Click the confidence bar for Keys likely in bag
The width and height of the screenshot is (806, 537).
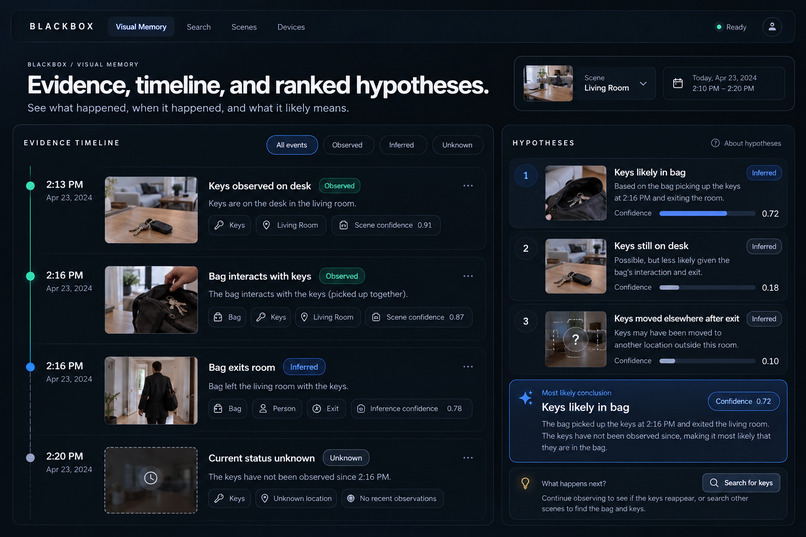coord(707,213)
